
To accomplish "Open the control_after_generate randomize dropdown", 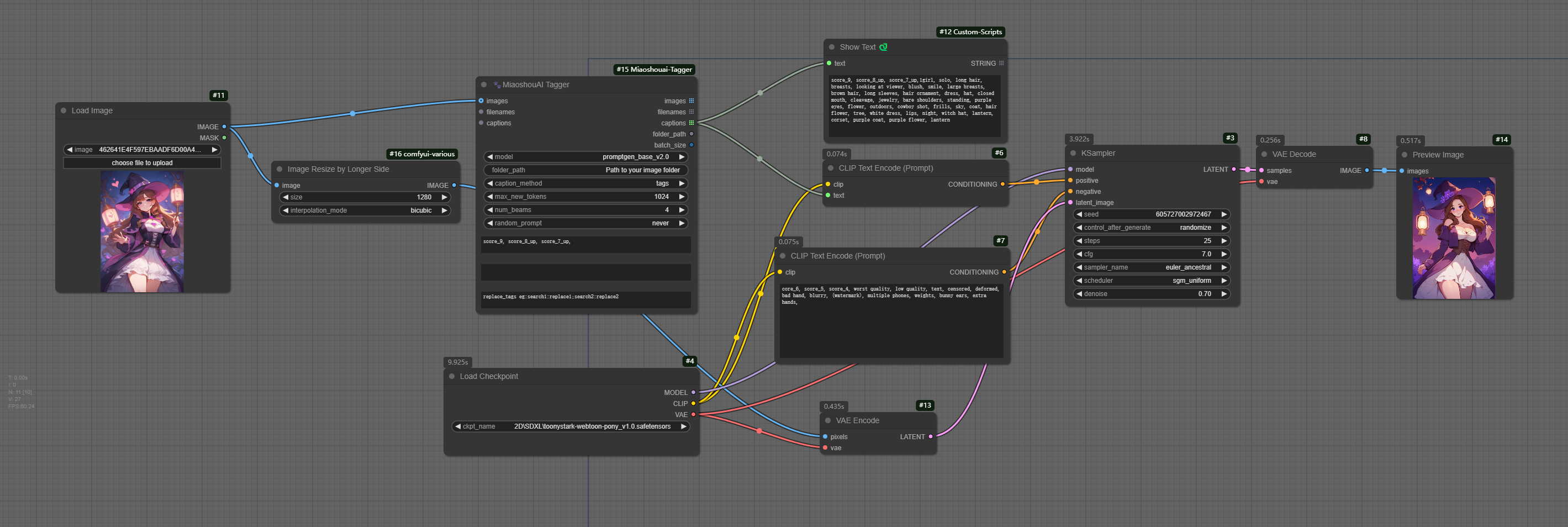I will tap(1151, 228).
